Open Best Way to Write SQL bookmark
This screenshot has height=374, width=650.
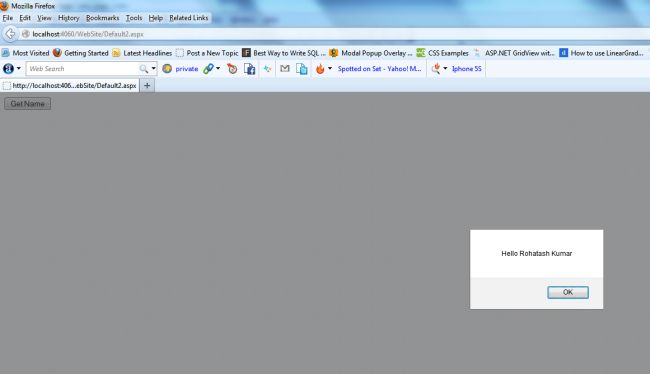click(284, 53)
